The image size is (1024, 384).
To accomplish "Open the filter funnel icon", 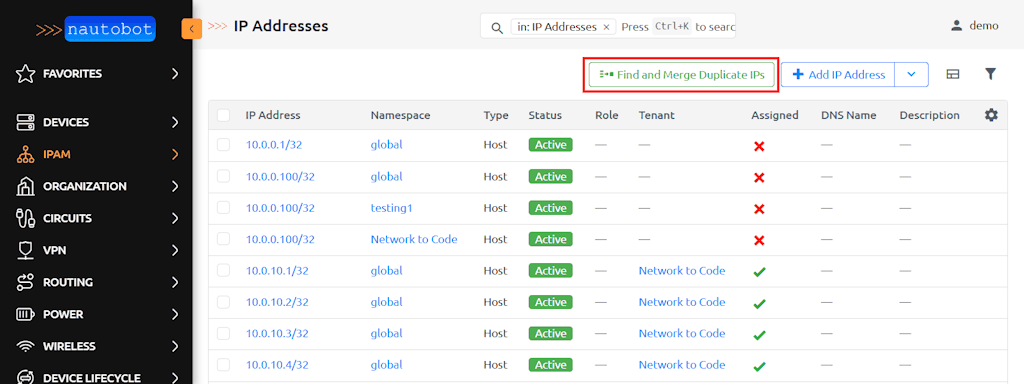I will [990, 74].
